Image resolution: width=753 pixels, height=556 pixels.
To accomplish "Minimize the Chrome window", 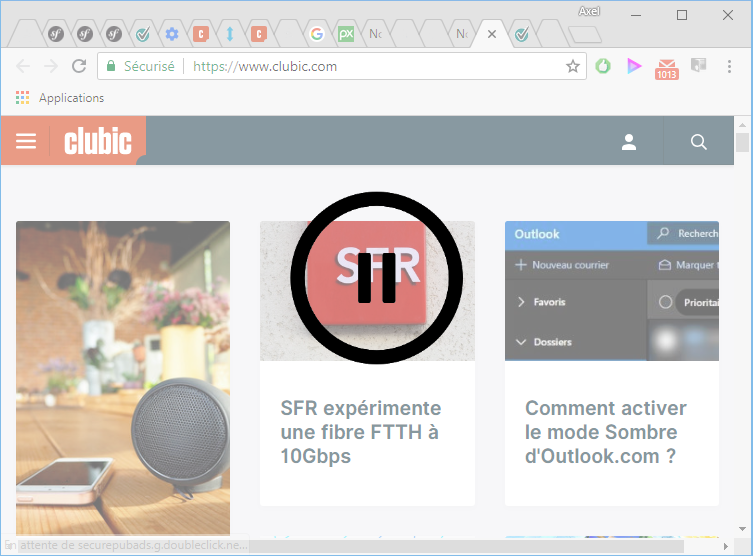I will [x=636, y=15].
